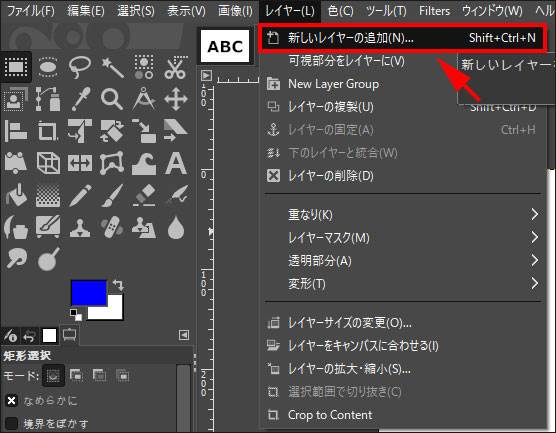Select the Bucket Fill tool
556x433 pixels.
click(x=16, y=195)
